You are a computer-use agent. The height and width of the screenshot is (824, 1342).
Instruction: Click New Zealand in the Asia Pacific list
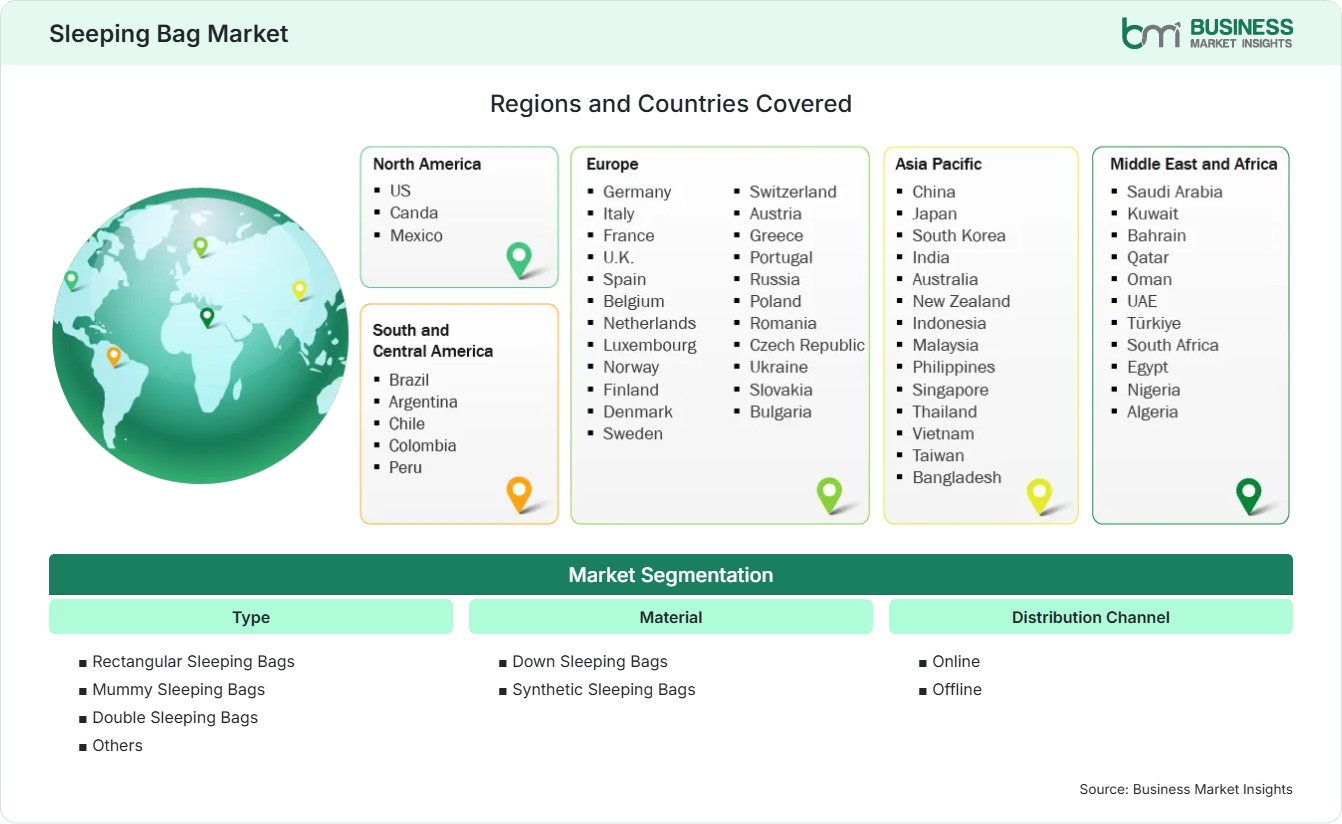(961, 301)
